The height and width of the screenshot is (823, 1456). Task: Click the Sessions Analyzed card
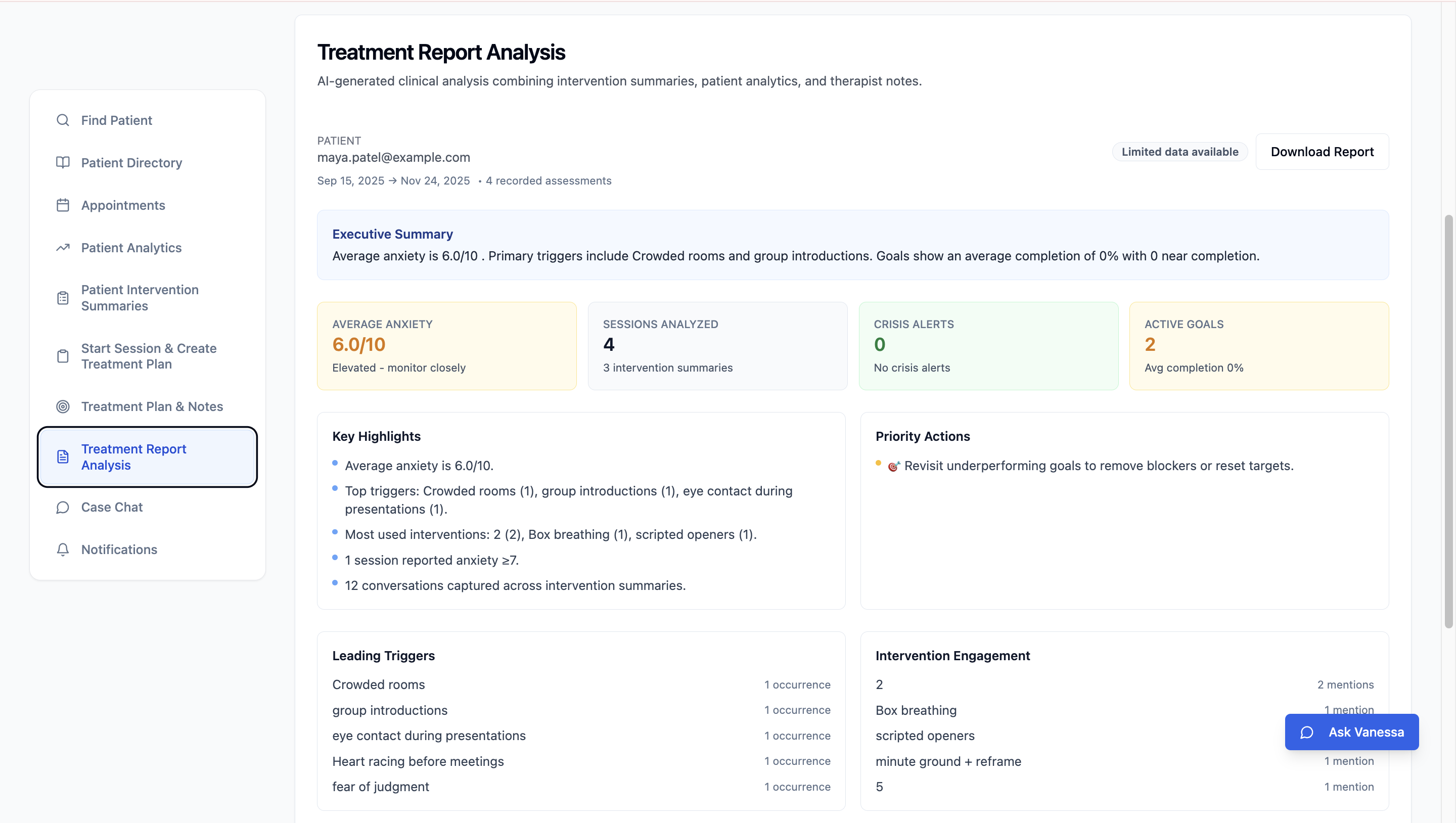(x=717, y=346)
